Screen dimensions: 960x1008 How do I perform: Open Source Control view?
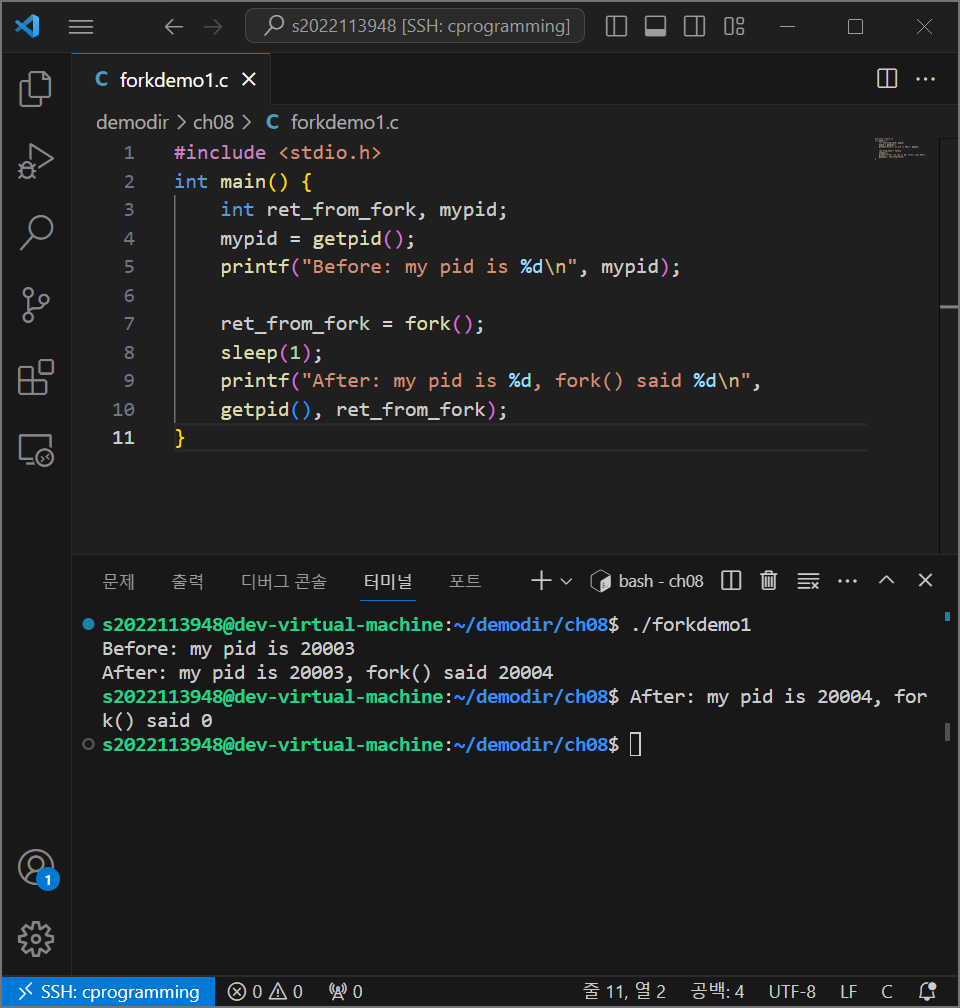pyautogui.click(x=35, y=305)
